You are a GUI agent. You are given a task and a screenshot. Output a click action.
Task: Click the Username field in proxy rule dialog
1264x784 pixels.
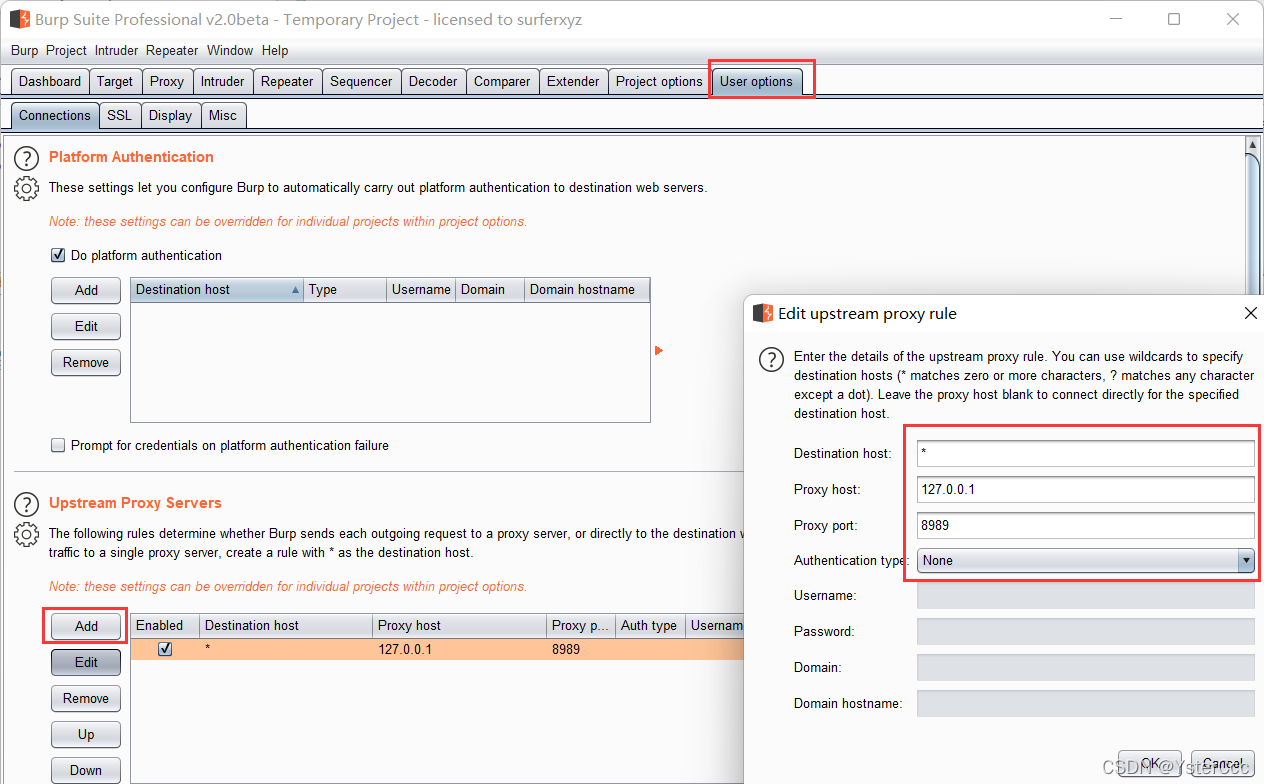tap(1086, 595)
